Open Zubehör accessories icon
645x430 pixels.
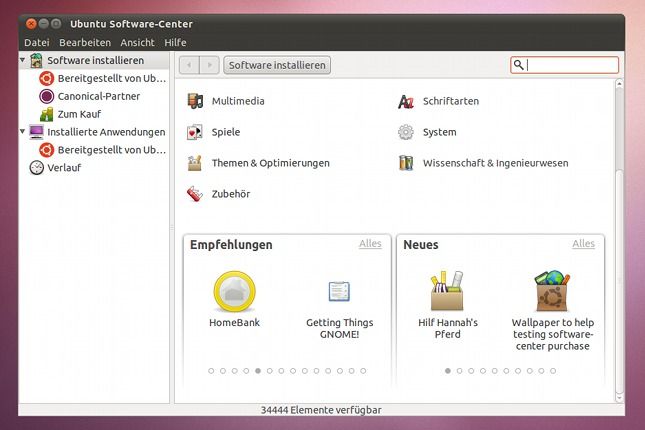(194, 194)
